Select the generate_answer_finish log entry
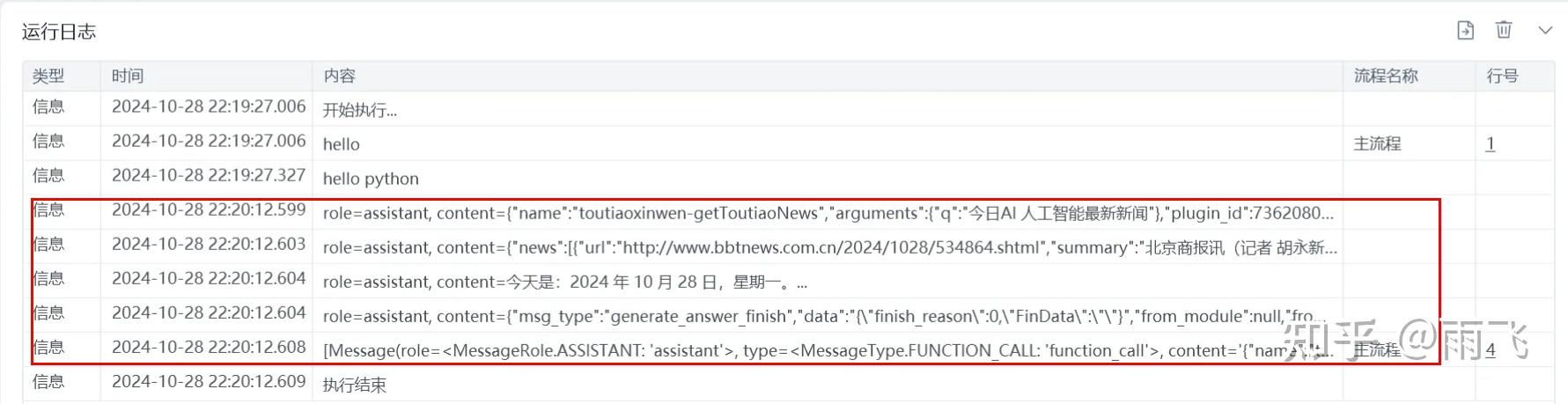The image size is (1568, 404). [819, 316]
